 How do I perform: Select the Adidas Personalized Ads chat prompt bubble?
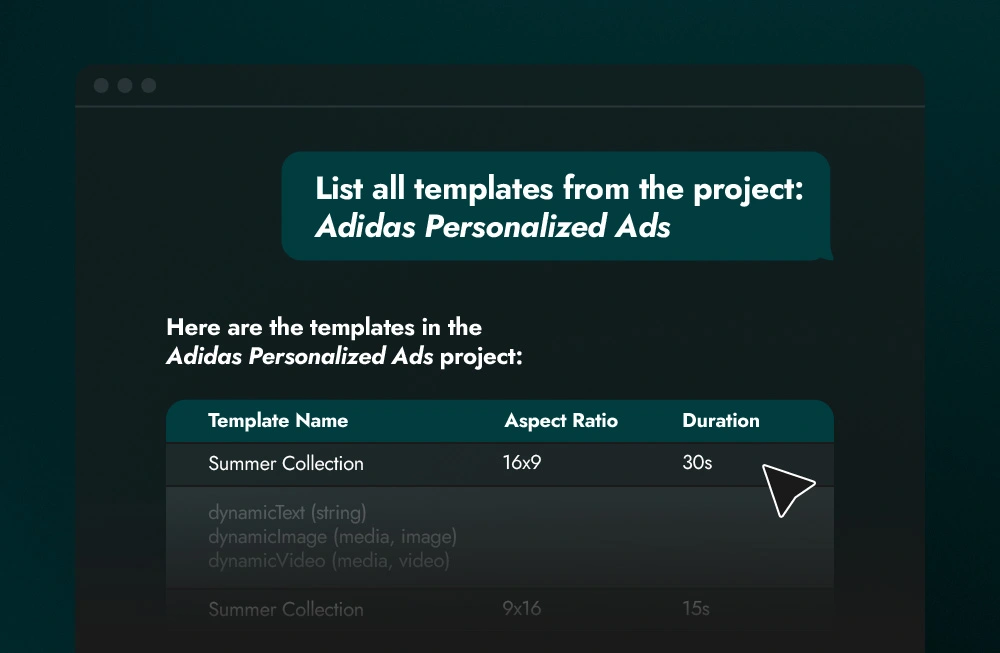(557, 206)
